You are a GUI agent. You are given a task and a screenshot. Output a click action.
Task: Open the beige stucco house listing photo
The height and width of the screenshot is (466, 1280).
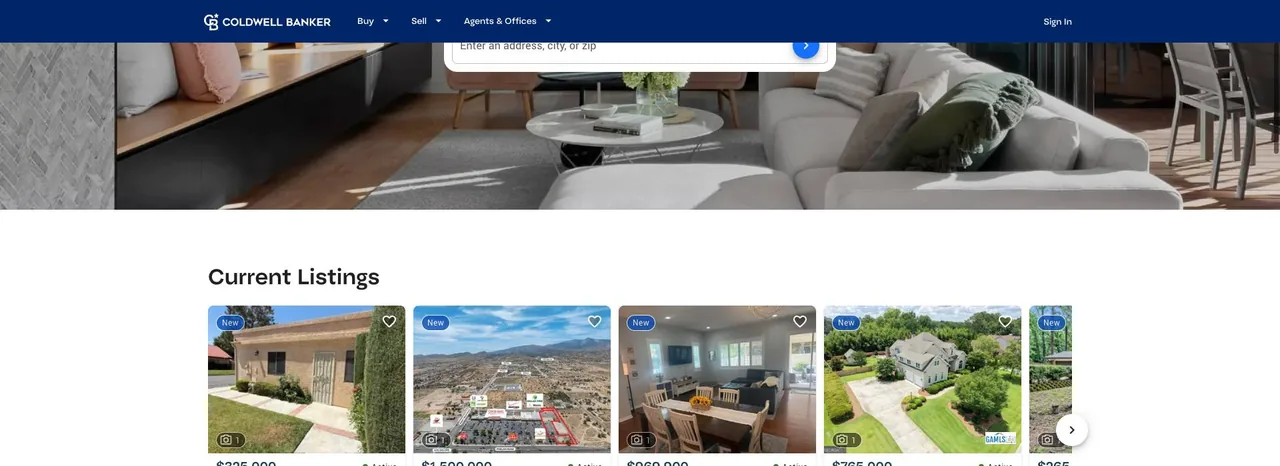pos(307,379)
